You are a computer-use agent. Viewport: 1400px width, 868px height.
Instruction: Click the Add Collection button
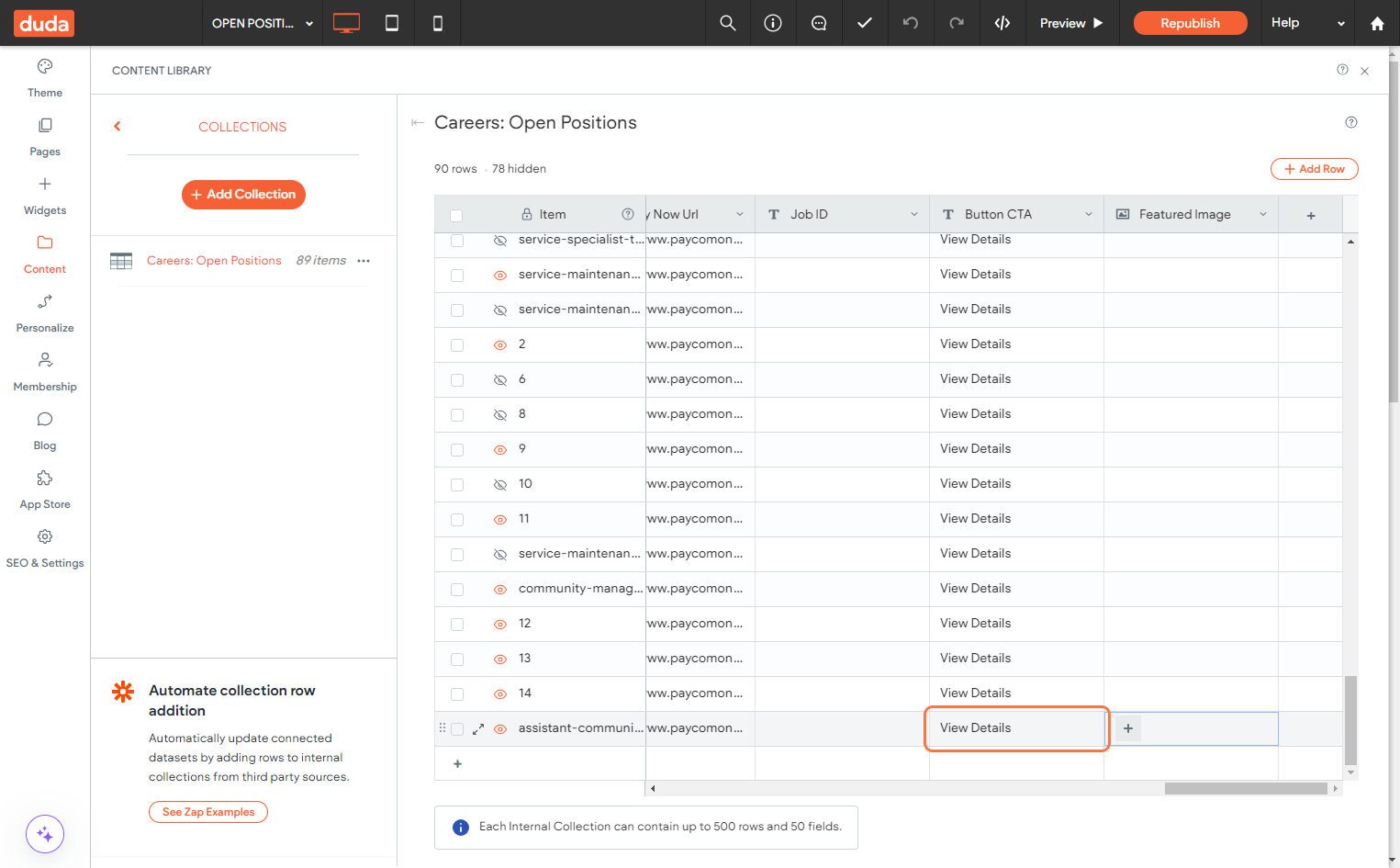pyautogui.click(x=243, y=195)
